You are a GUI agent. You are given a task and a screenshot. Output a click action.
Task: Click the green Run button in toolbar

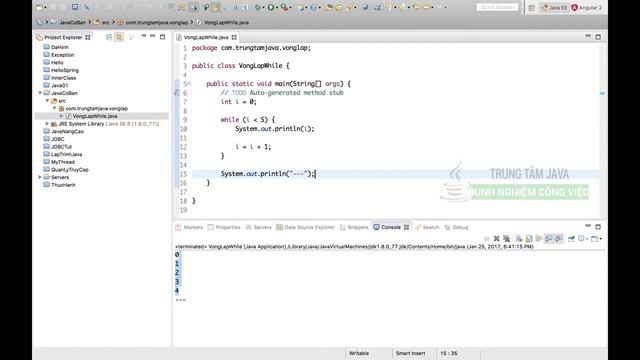click(x=271, y=7)
